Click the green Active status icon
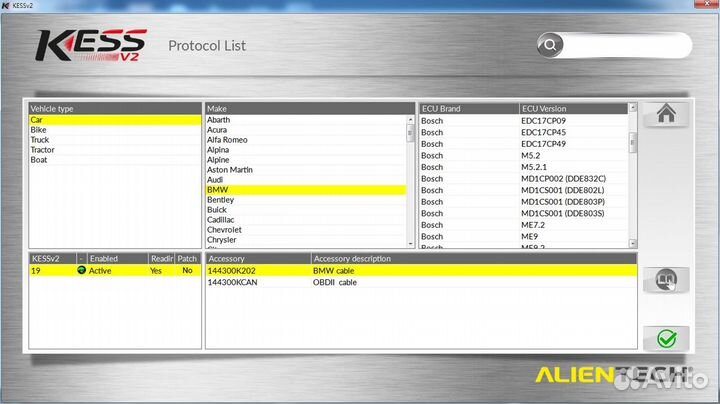This screenshot has height=404, width=720. (x=81, y=270)
